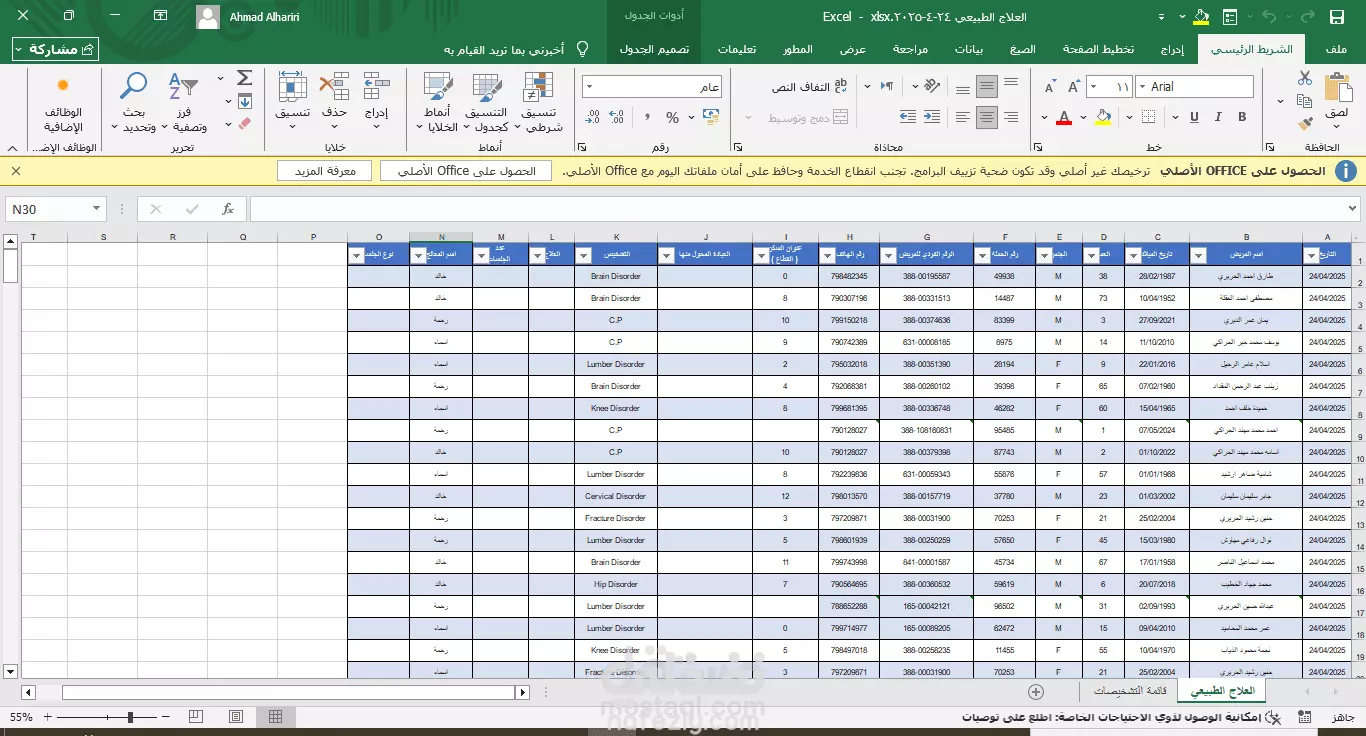Open the fill color dropdown arrow
The width and height of the screenshot is (1366, 736).
(1083, 117)
